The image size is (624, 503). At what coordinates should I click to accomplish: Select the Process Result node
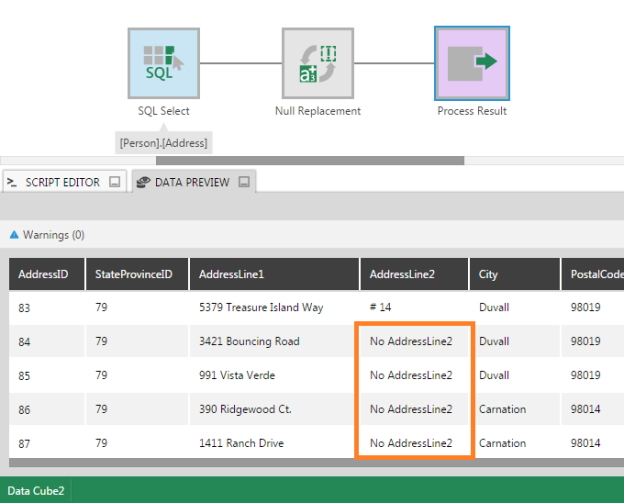tap(471, 63)
